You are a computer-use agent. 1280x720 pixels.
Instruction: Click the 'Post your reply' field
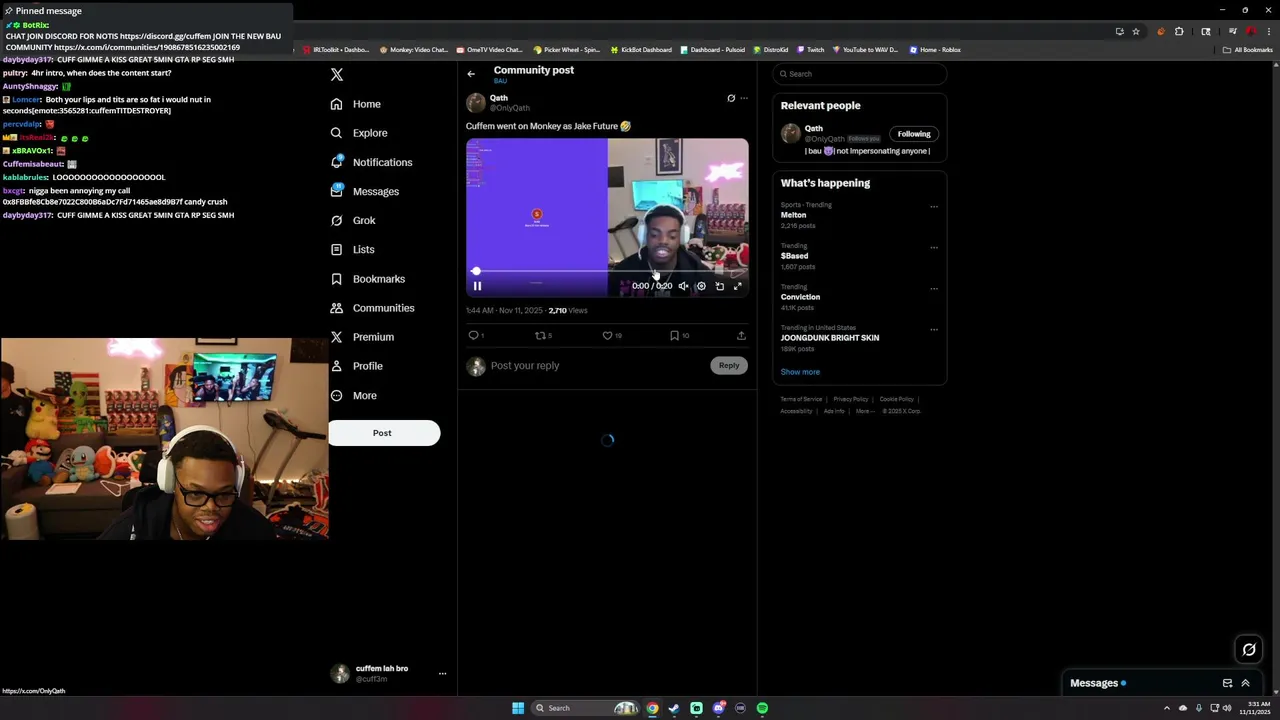pyautogui.click(x=597, y=366)
